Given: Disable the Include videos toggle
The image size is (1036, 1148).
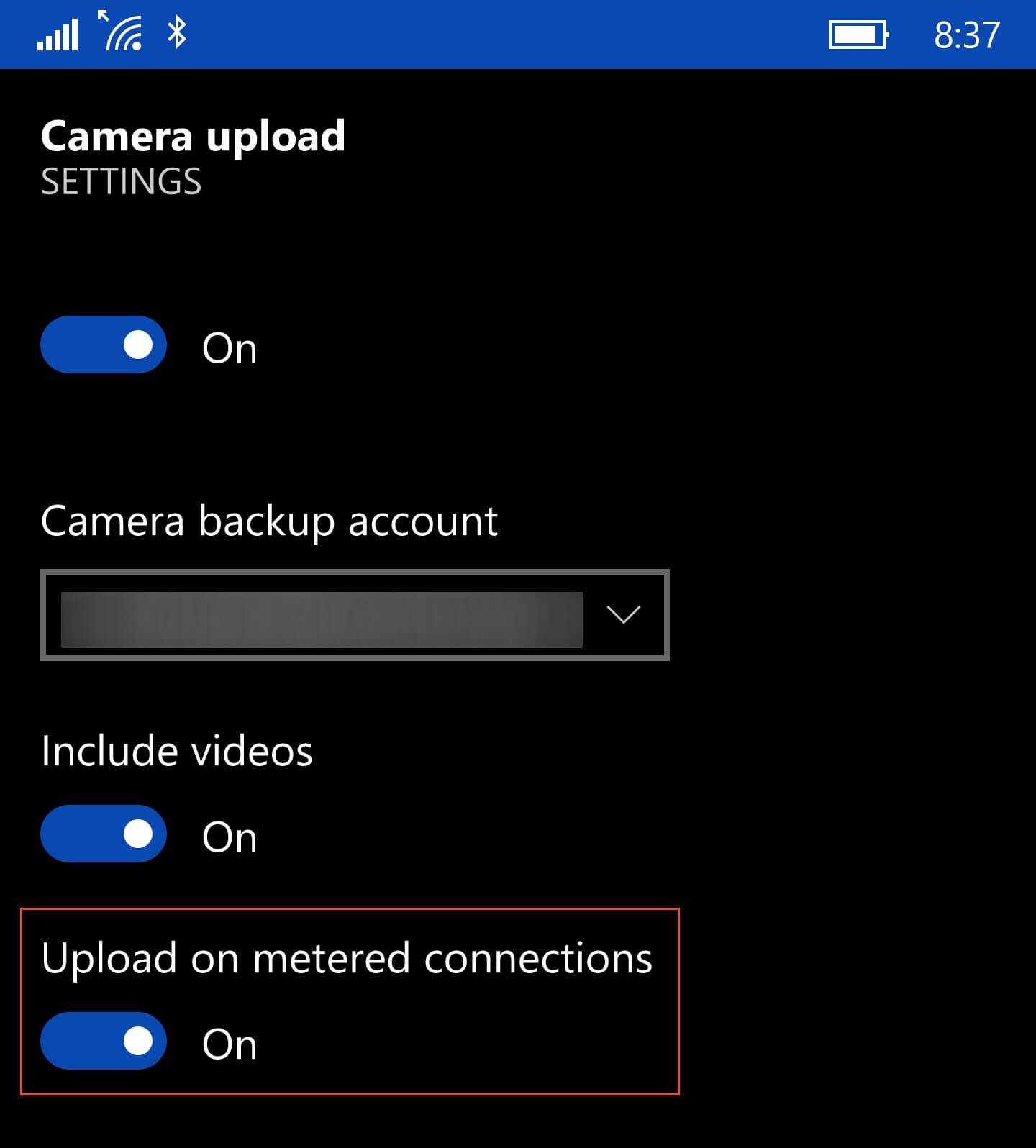Looking at the screenshot, I should point(103,834).
